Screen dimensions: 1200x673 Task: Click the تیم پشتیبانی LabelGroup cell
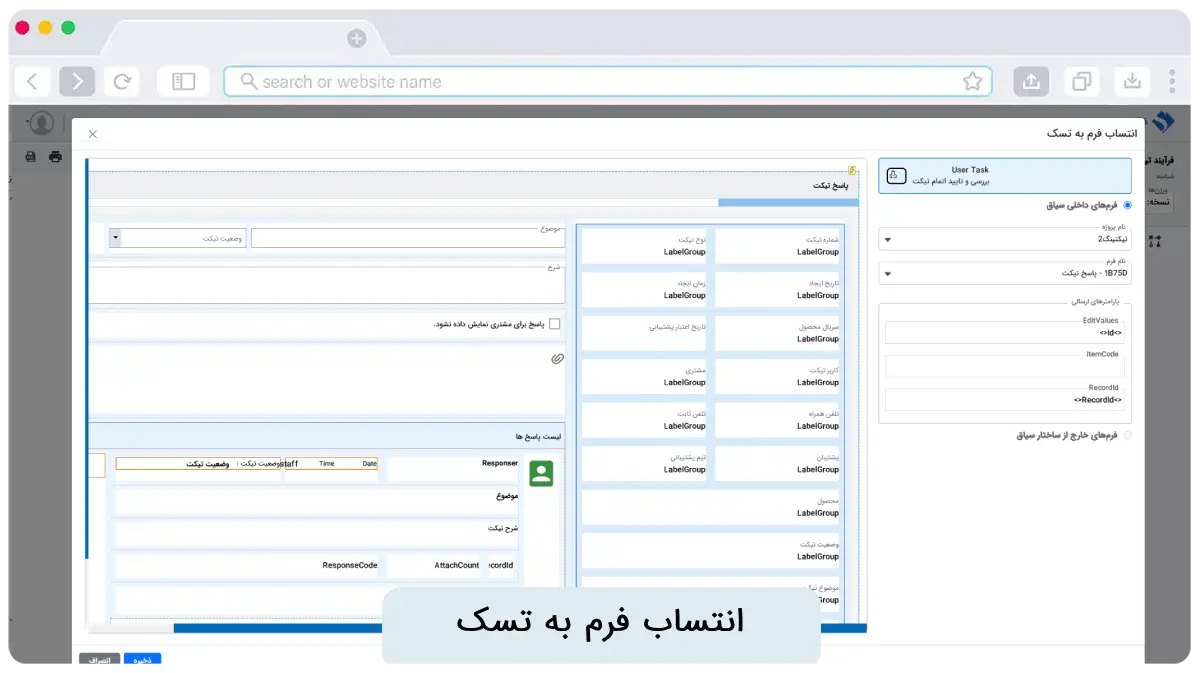644,463
